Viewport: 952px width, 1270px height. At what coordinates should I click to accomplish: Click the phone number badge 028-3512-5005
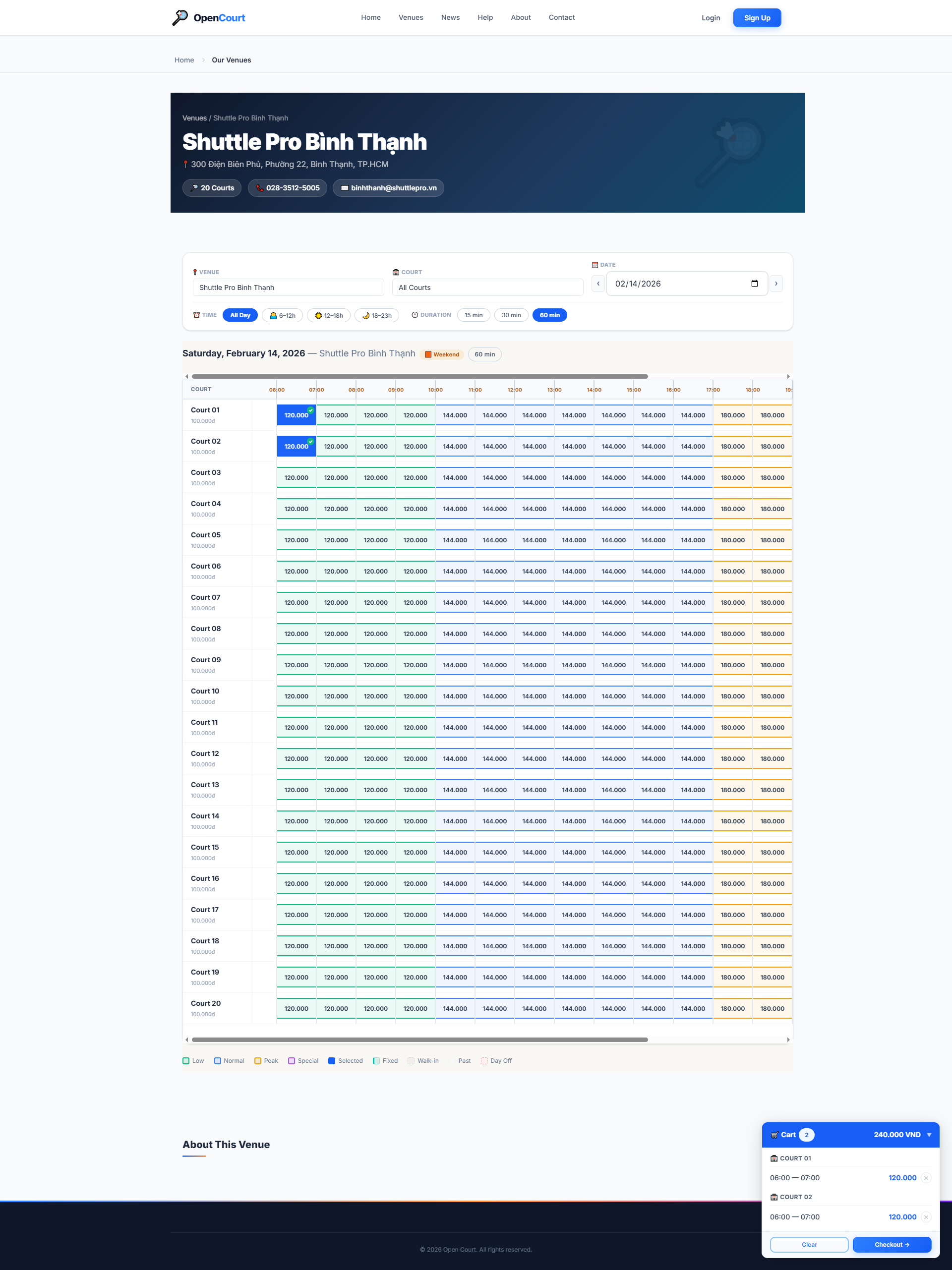tap(287, 188)
